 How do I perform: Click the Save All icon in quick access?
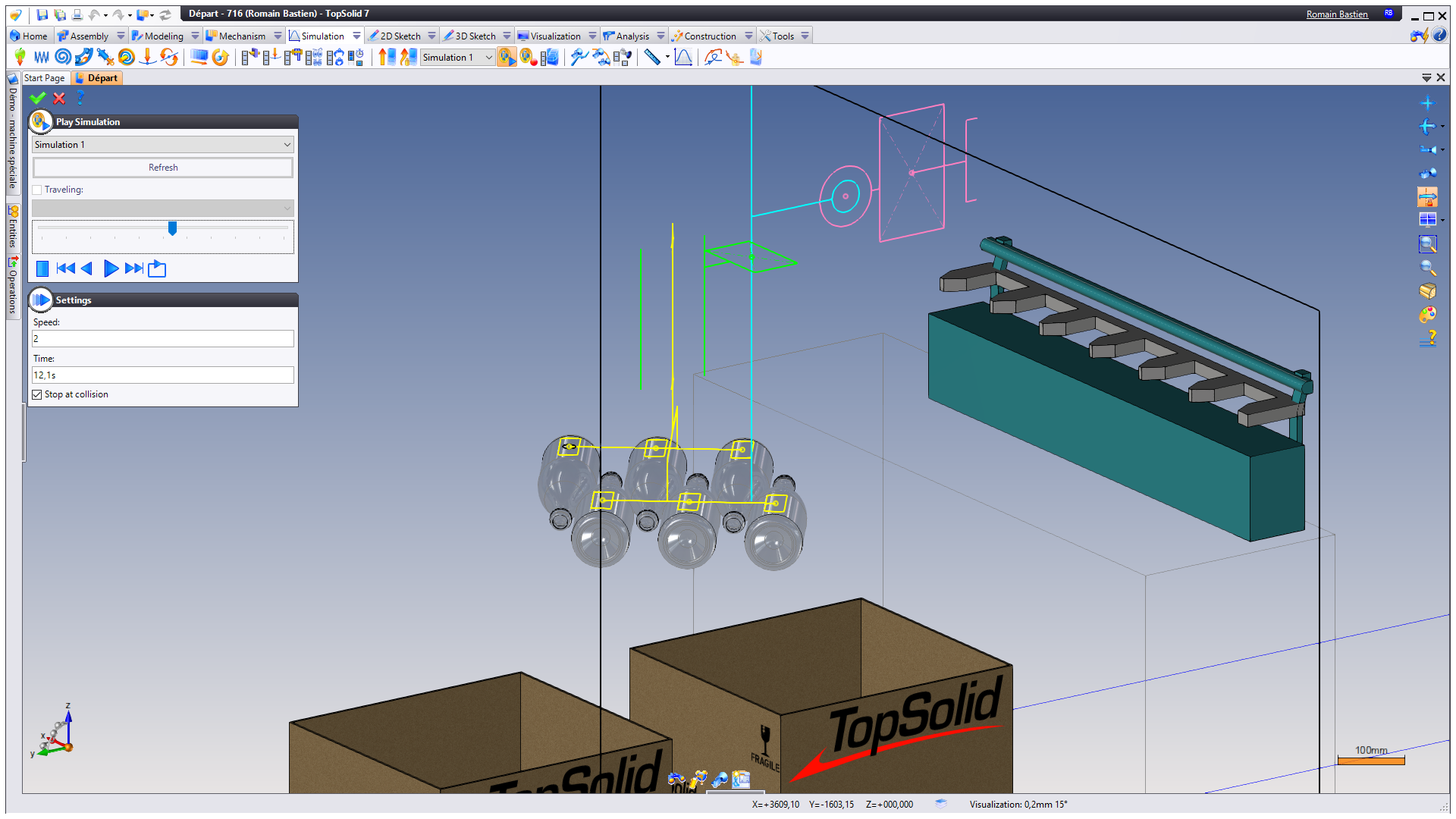coord(60,14)
